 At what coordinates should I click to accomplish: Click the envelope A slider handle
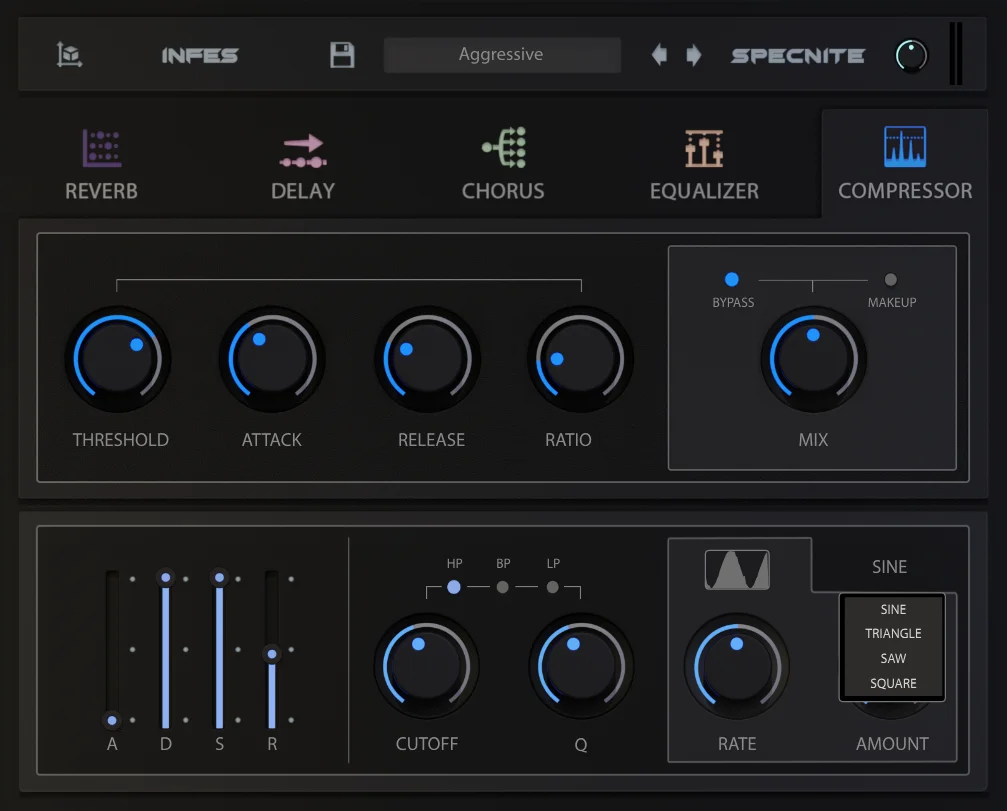(x=112, y=720)
